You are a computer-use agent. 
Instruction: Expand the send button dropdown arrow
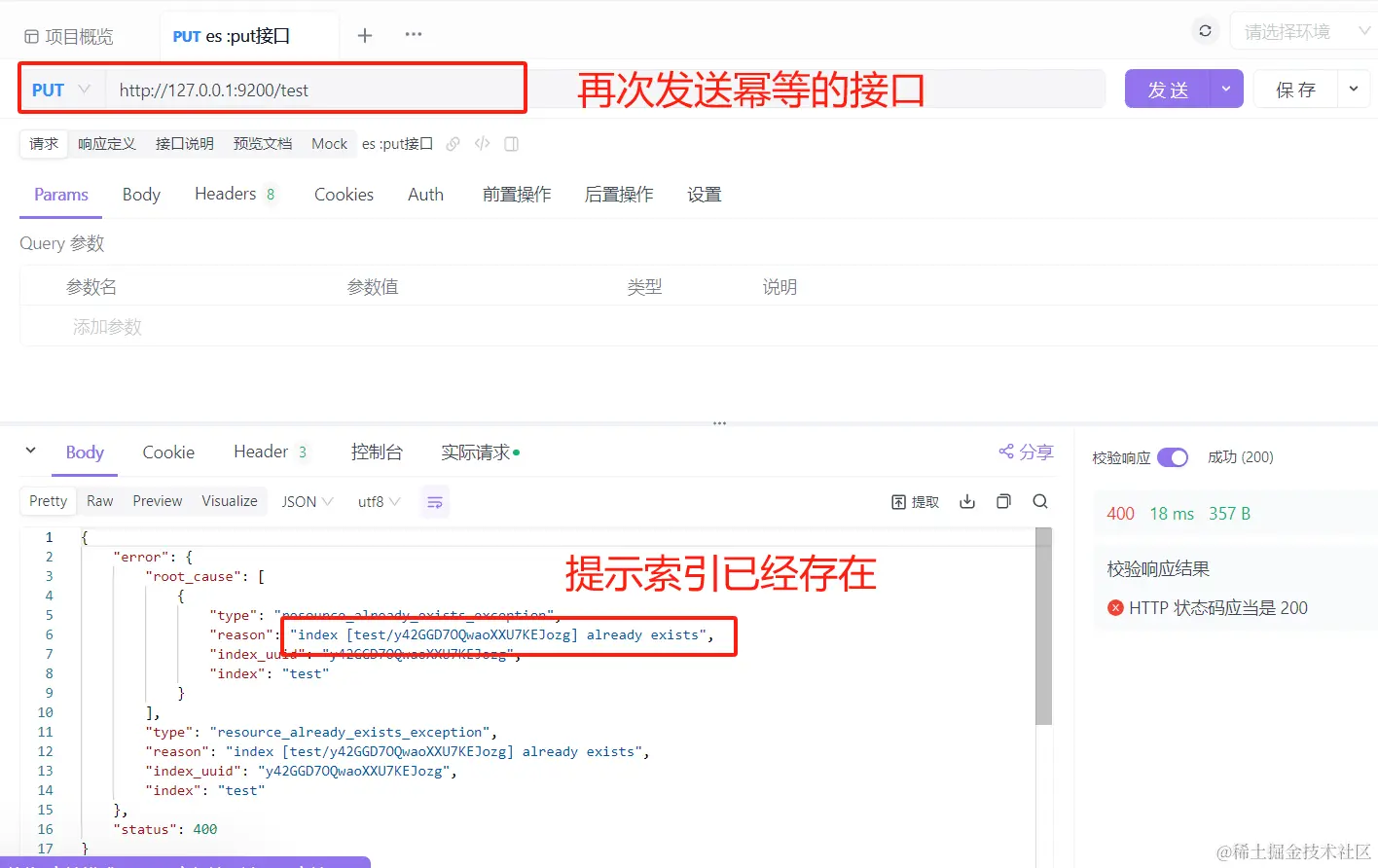tap(1226, 90)
